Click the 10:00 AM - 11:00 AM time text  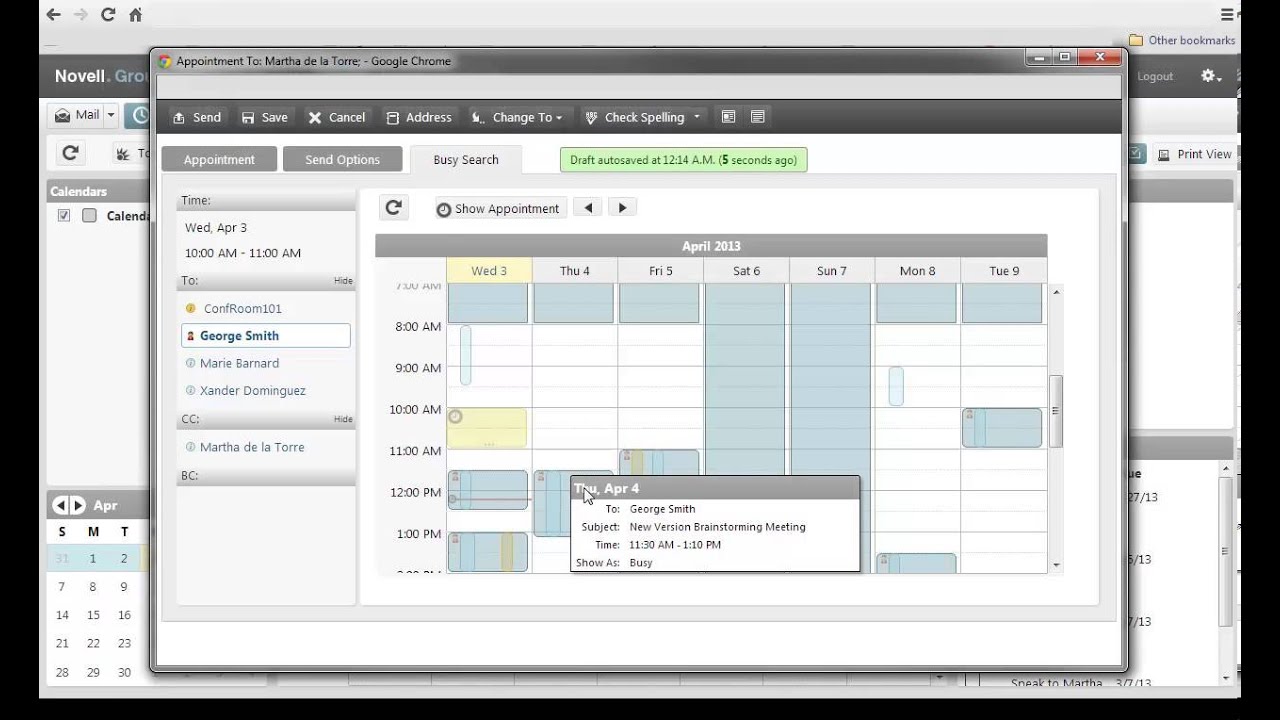243,253
